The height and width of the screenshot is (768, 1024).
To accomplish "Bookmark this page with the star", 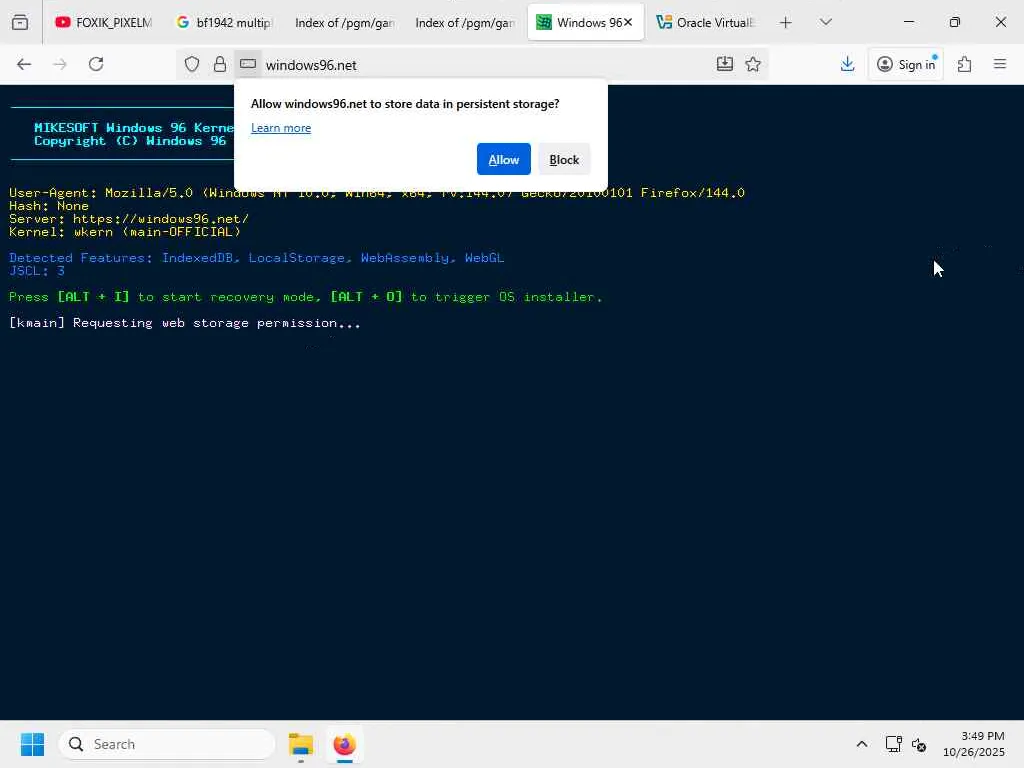I will tap(753, 64).
